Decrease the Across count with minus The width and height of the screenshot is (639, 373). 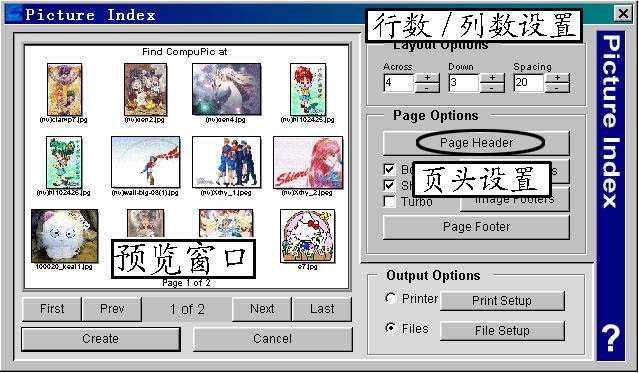427,88
